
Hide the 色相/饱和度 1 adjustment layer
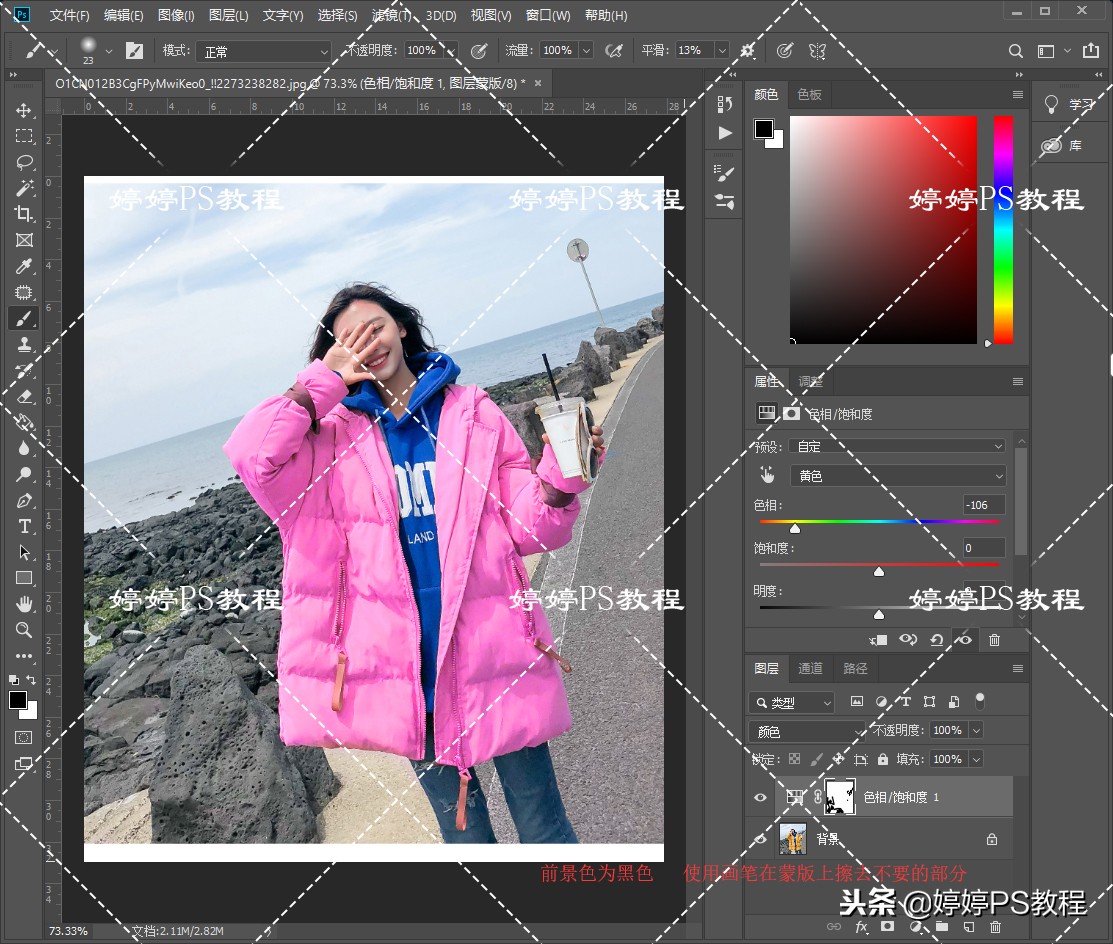pos(760,797)
